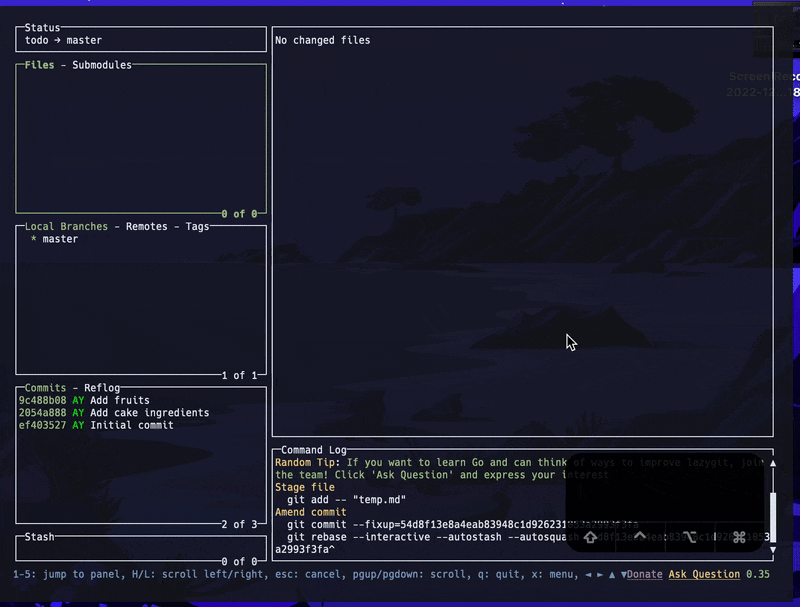
Task: Click the option key icon in the keystroke overlay
Action: (690, 537)
